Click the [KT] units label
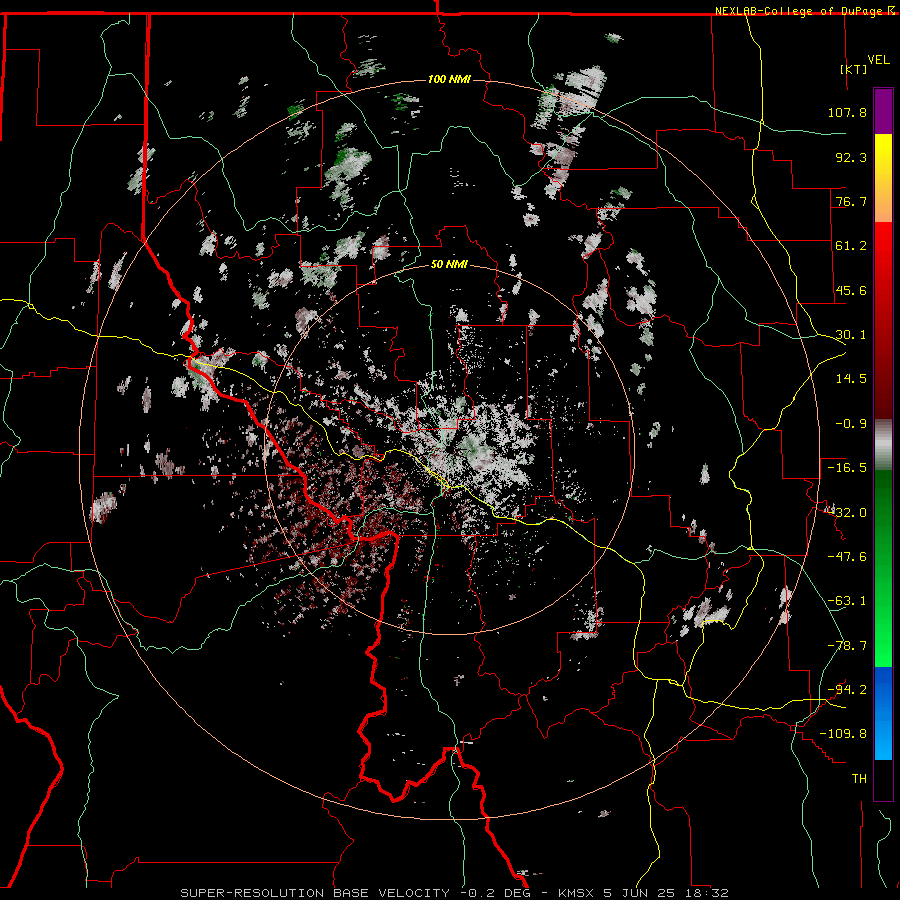 pyautogui.click(x=854, y=69)
